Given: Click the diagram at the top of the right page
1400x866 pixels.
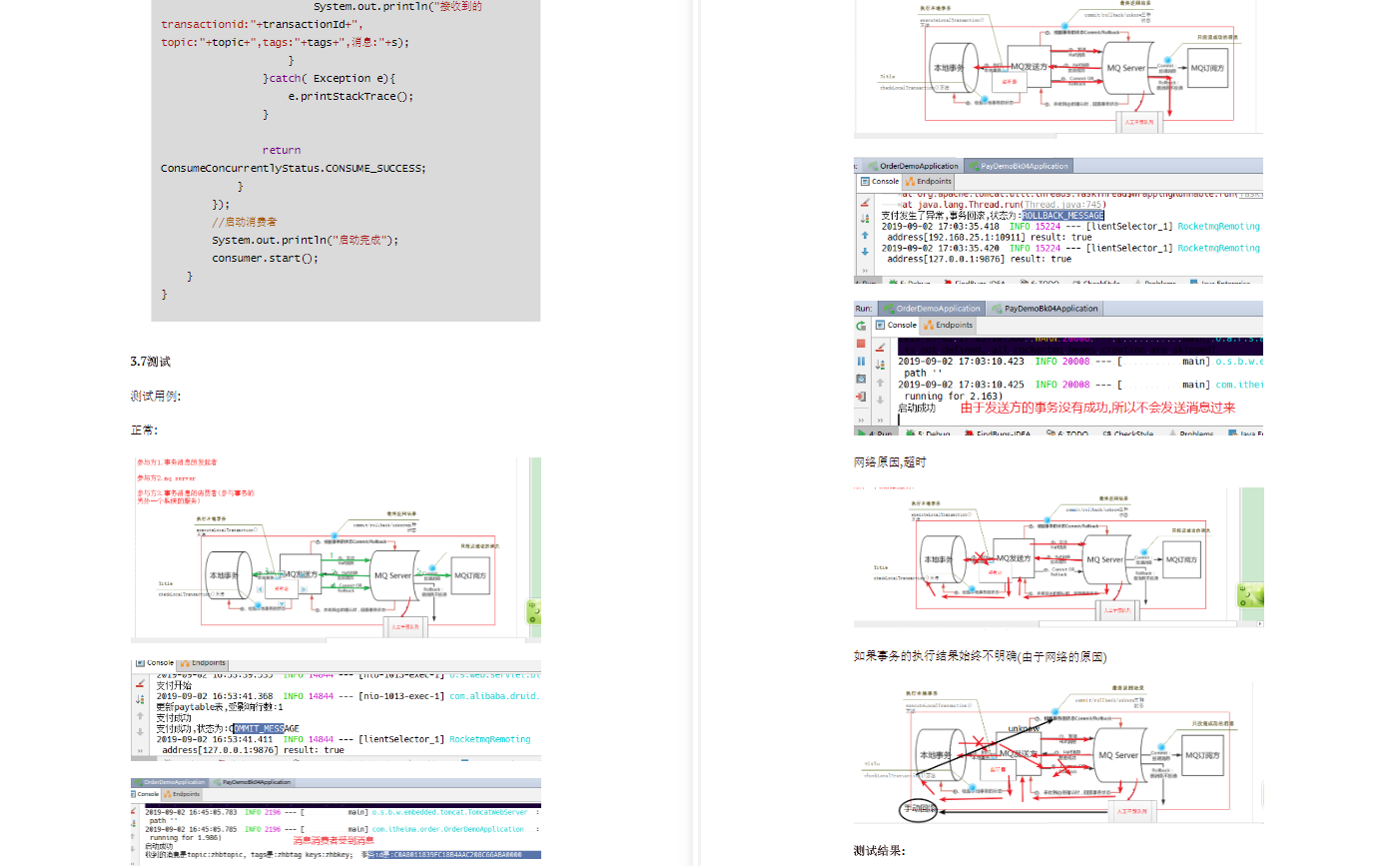Looking at the screenshot, I should [x=1058, y=67].
